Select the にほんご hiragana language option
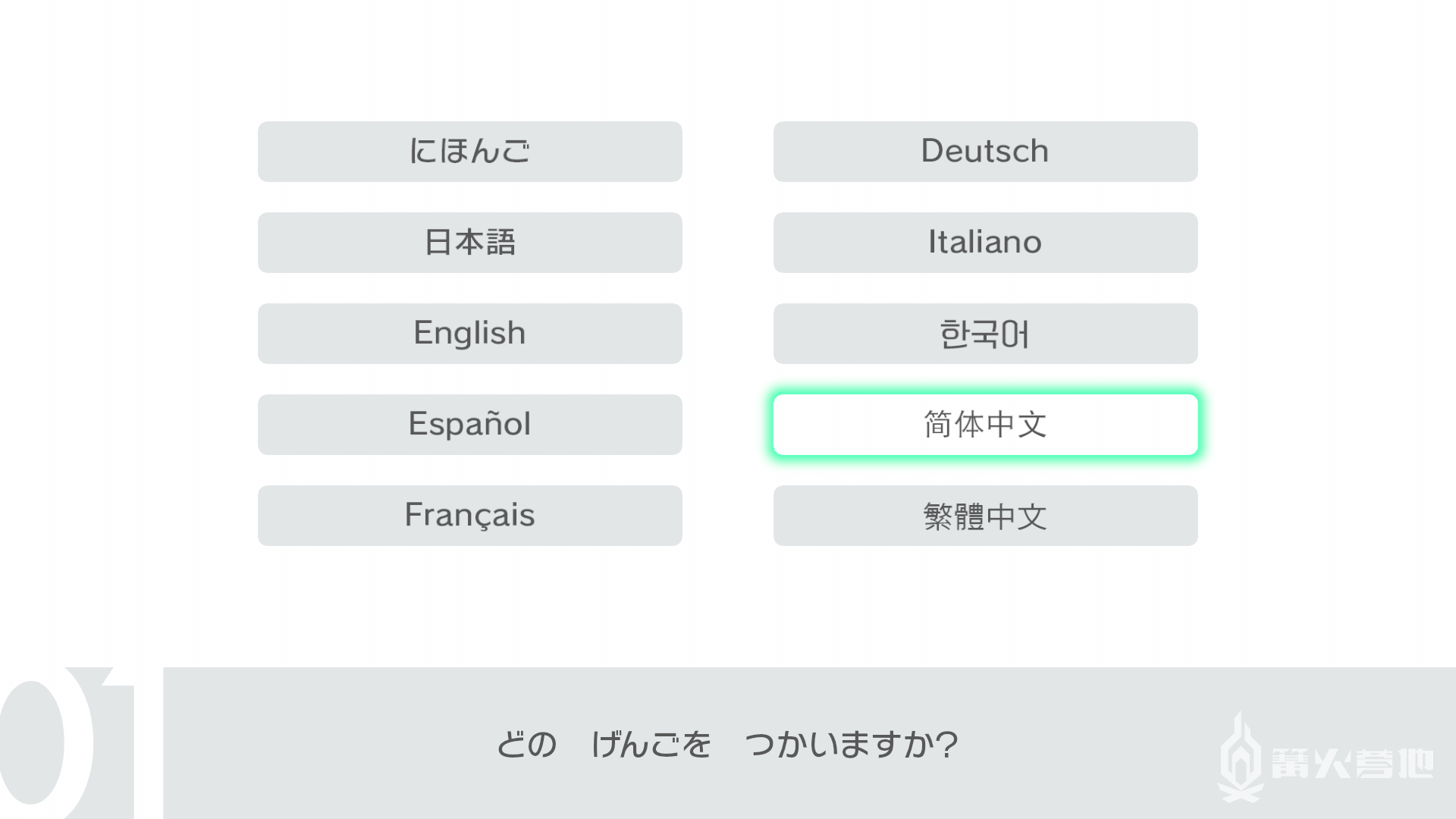The height and width of the screenshot is (819, 1456). click(x=469, y=152)
